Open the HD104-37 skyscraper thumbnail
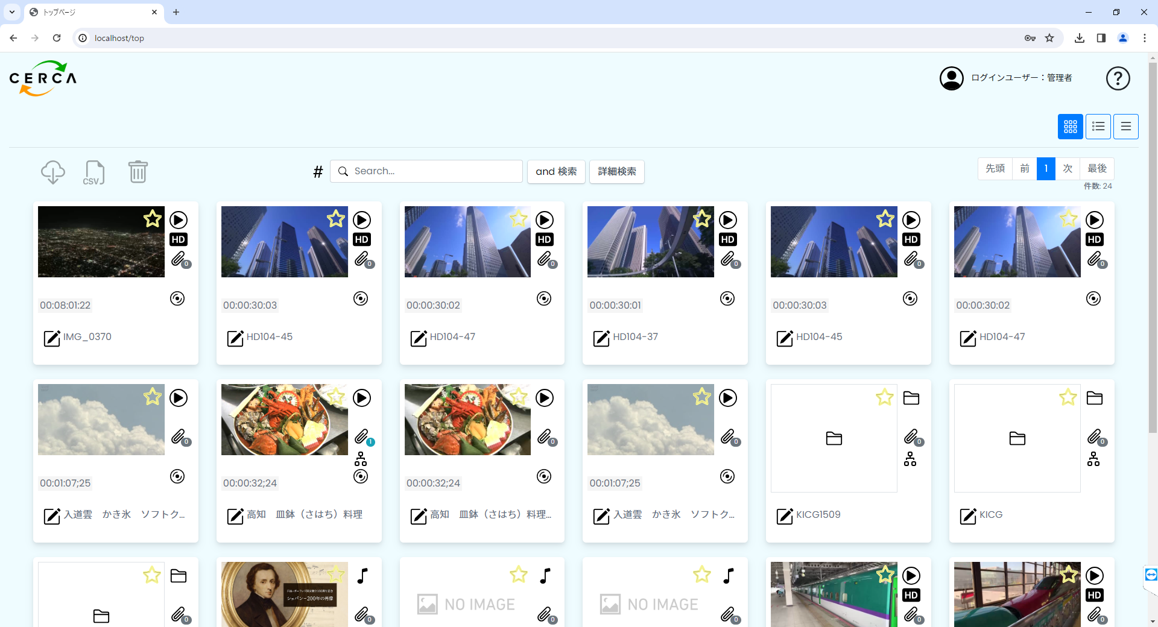This screenshot has width=1158, height=627. [651, 241]
